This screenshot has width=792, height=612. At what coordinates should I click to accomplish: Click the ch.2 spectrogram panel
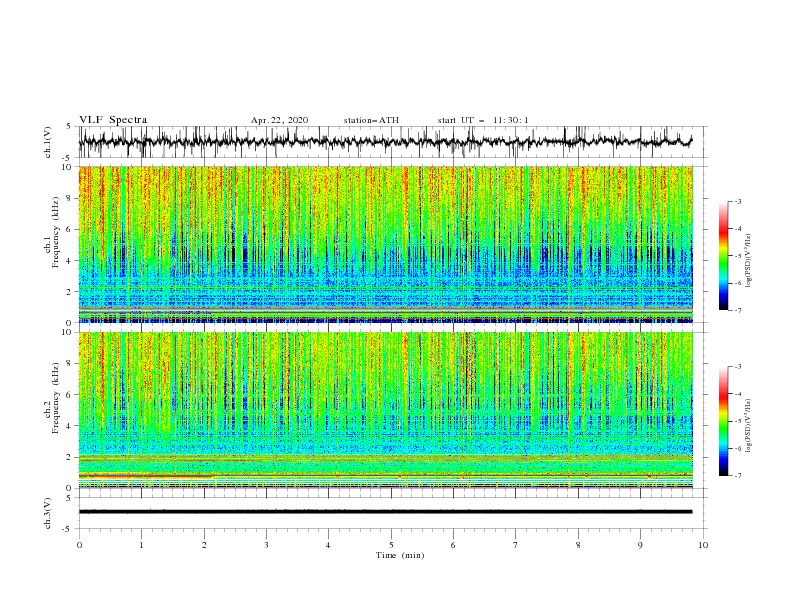pos(386,410)
